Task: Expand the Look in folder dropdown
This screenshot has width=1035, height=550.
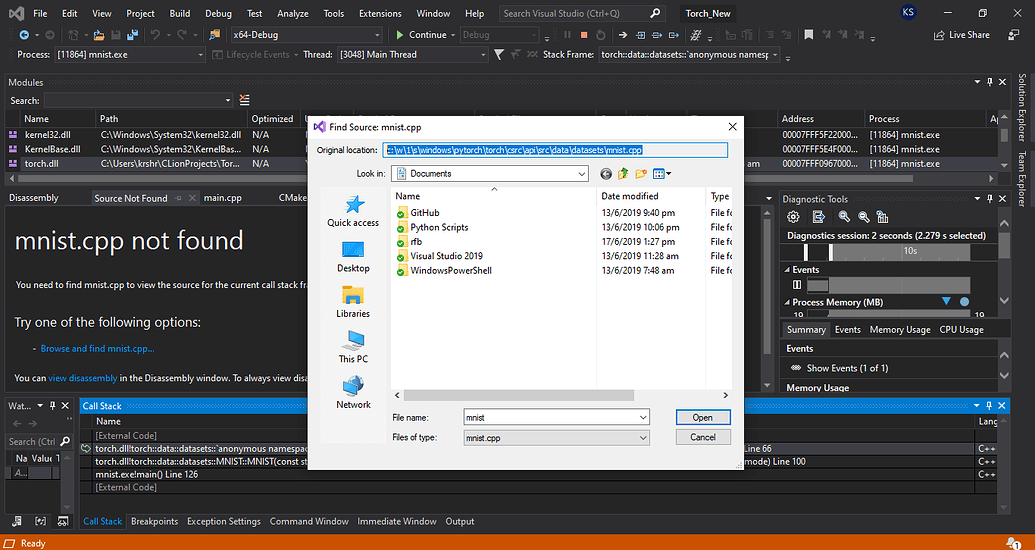Action: 581,174
